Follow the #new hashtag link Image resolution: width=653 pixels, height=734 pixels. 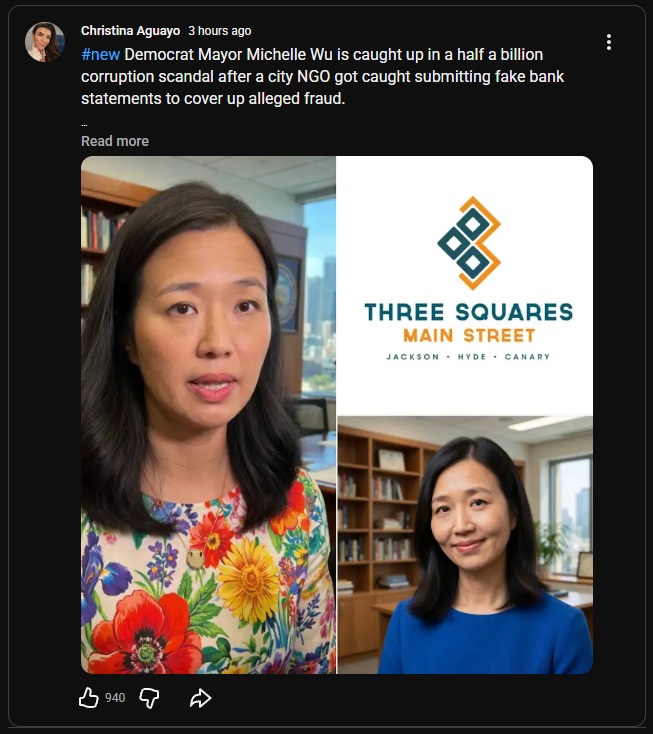point(101,55)
